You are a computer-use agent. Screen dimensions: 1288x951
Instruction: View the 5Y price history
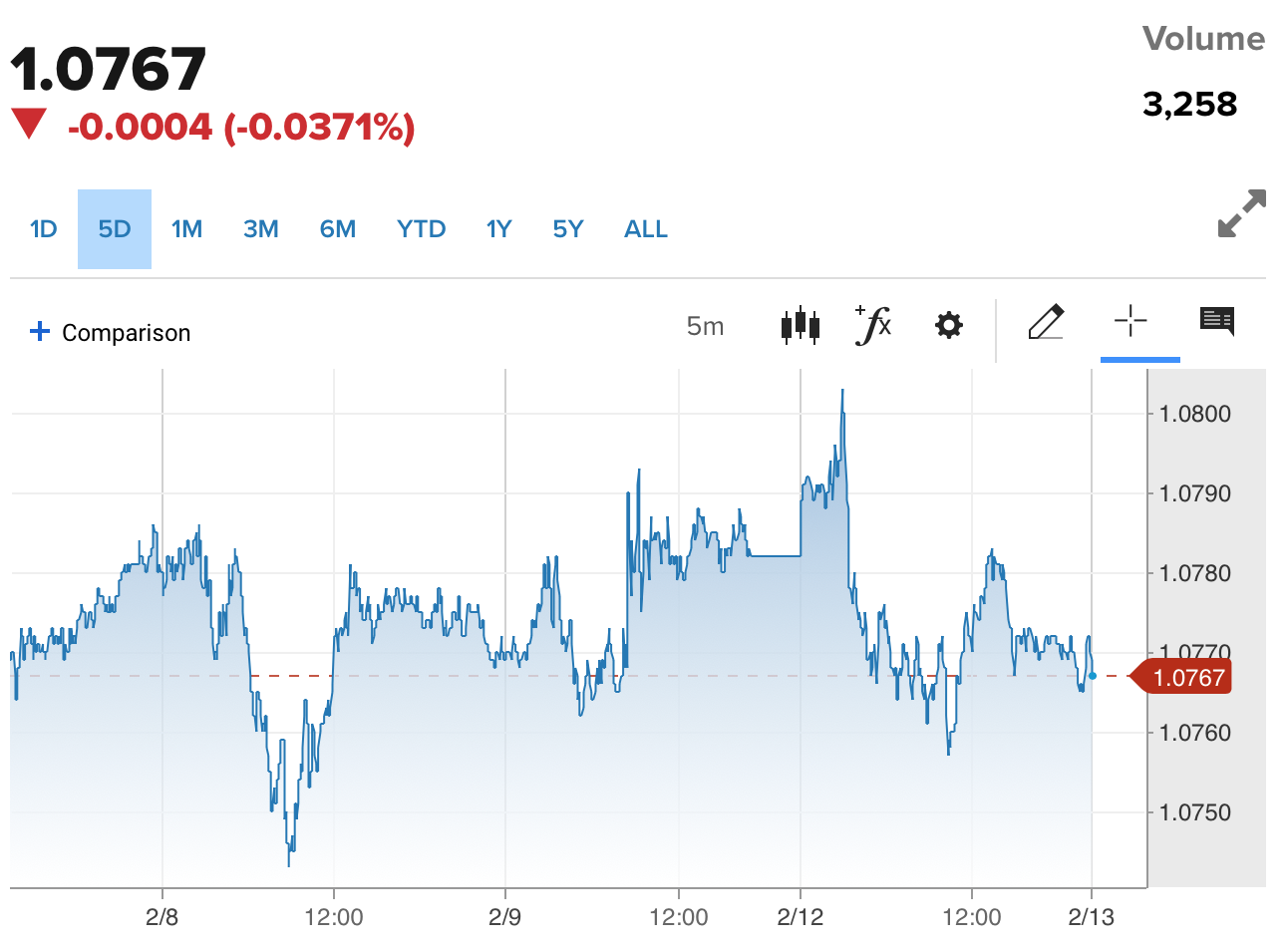[567, 229]
